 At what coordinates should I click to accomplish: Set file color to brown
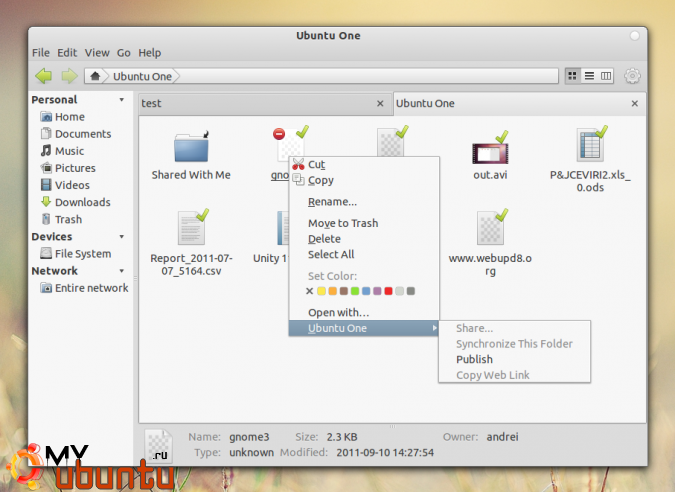(344, 291)
